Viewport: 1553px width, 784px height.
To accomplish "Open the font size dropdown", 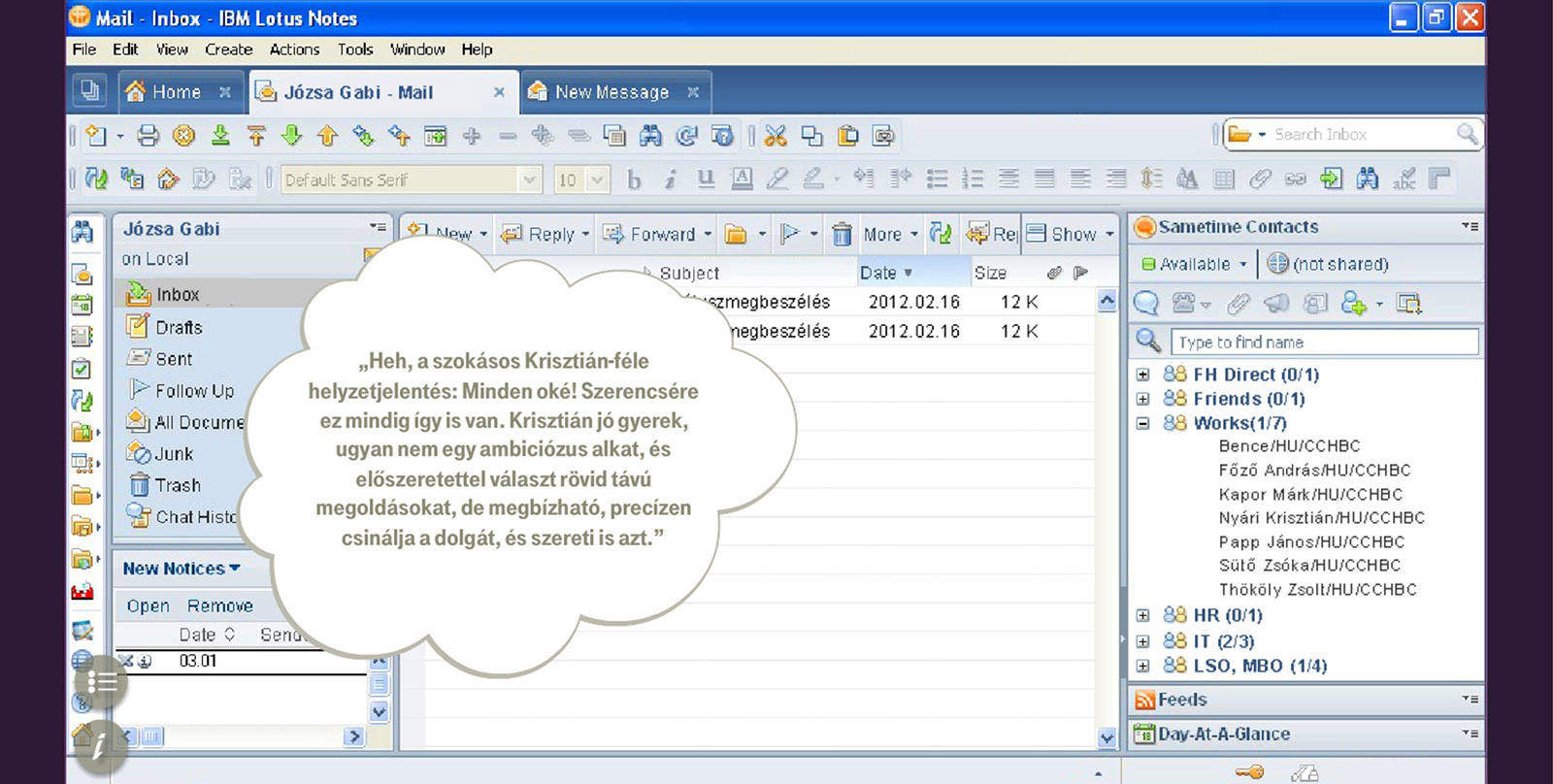I will click(598, 180).
